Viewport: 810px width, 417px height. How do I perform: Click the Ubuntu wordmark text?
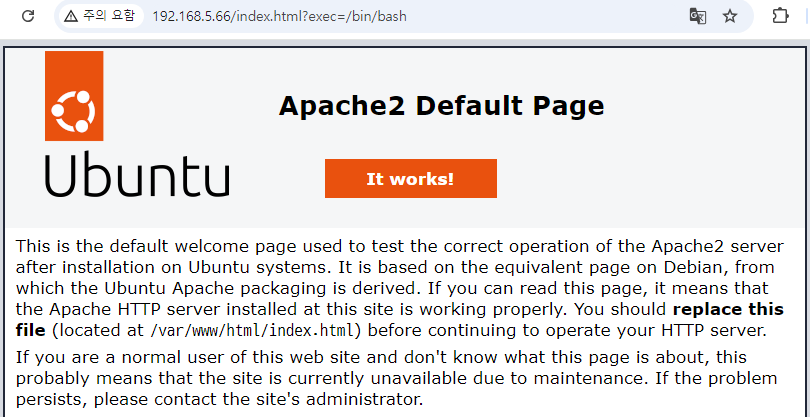[137, 174]
